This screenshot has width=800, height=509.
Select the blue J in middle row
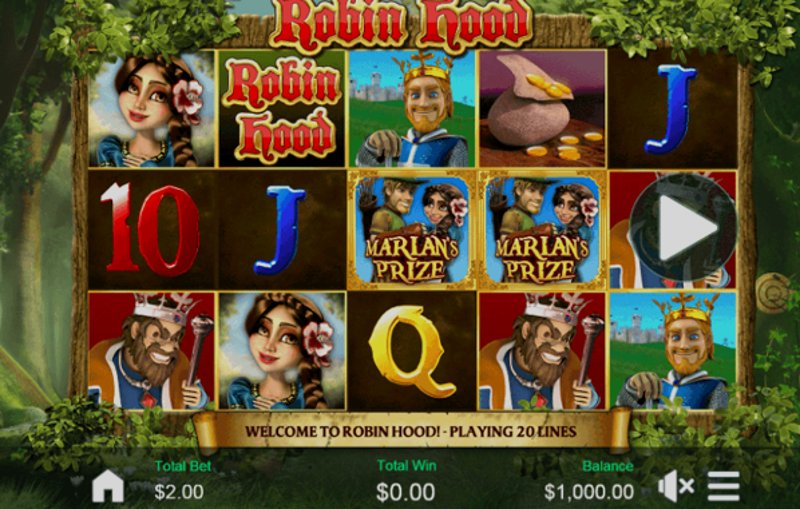click(282, 230)
